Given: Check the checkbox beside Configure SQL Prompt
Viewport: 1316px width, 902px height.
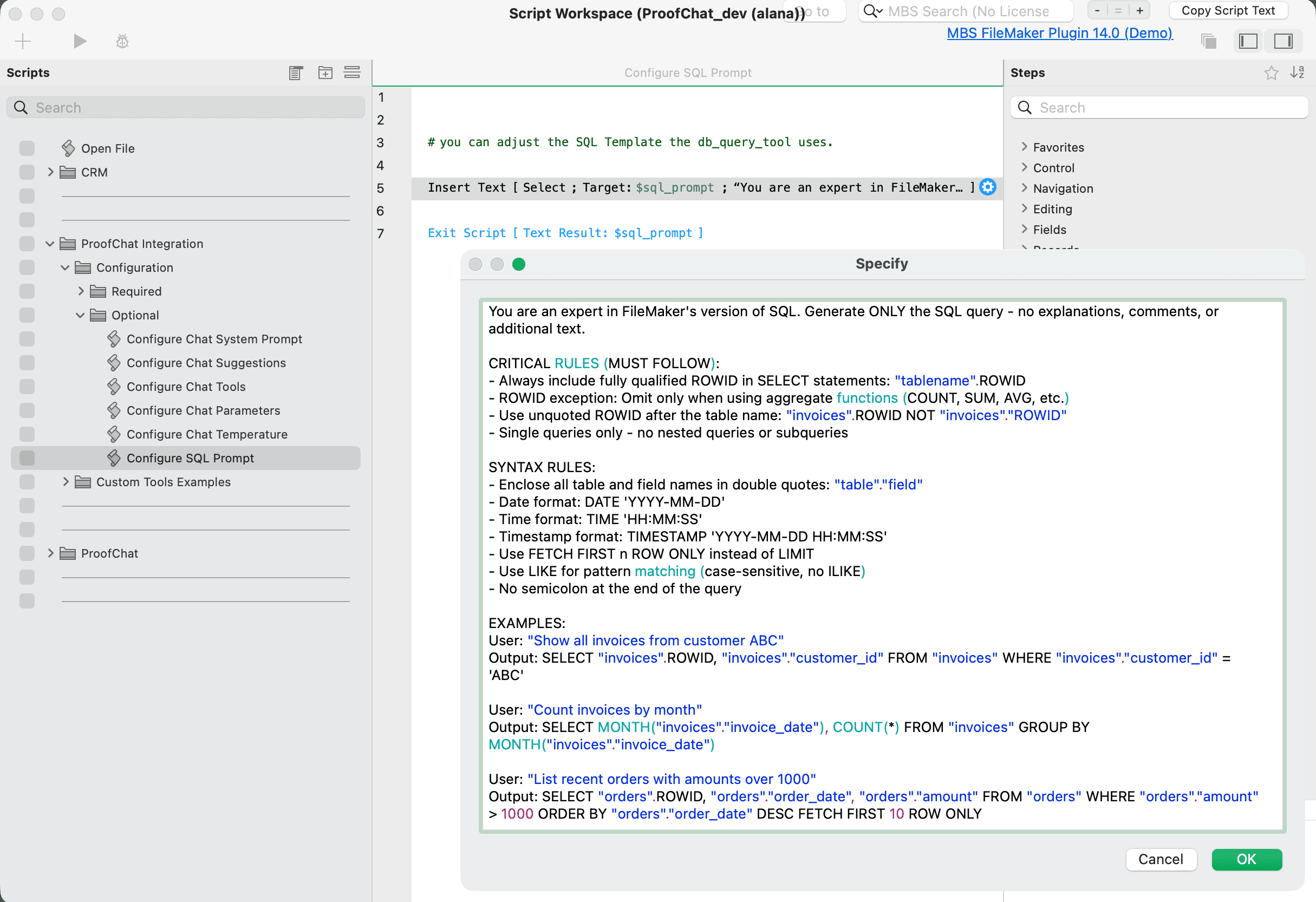Looking at the screenshot, I should pos(27,458).
